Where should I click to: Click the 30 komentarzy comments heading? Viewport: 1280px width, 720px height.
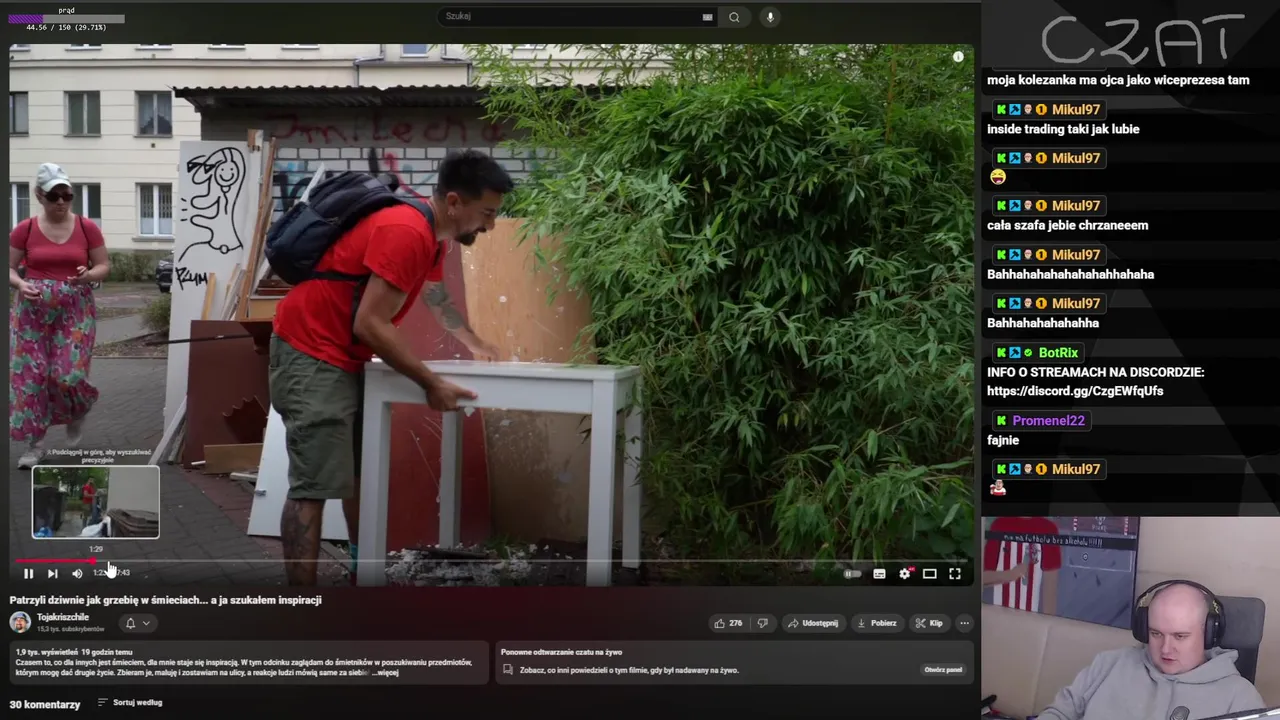(x=45, y=704)
